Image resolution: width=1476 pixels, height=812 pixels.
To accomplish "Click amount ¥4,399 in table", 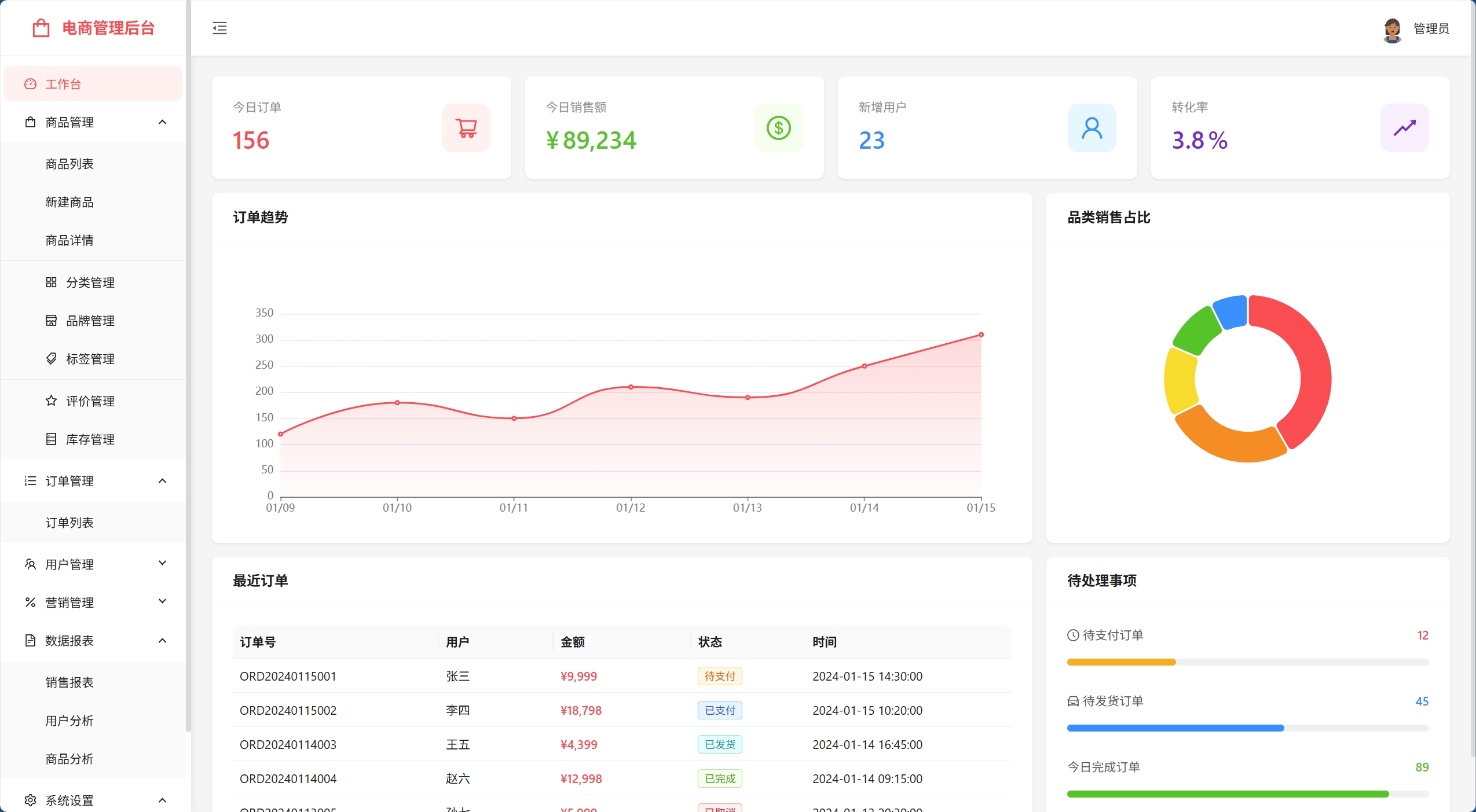I will tap(578, 744).
